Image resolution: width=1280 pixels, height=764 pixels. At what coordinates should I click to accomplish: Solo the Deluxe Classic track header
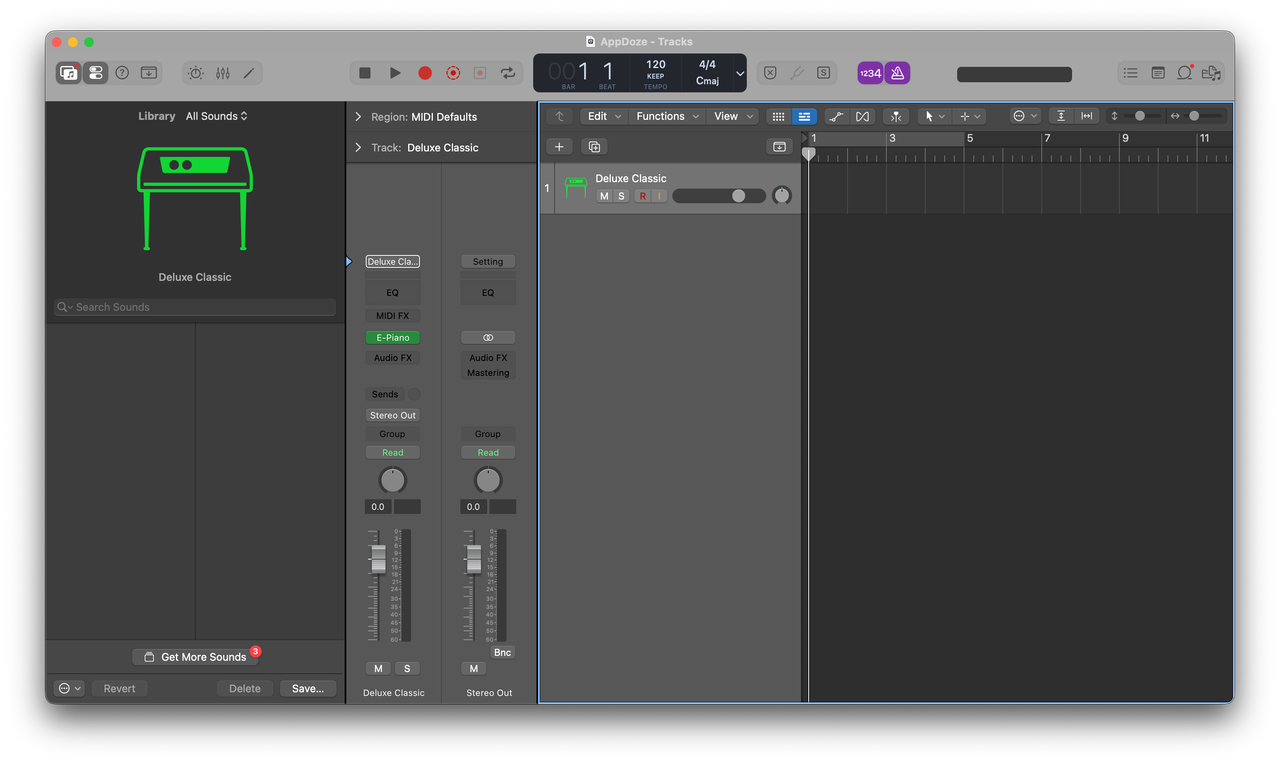click(621, 196)
